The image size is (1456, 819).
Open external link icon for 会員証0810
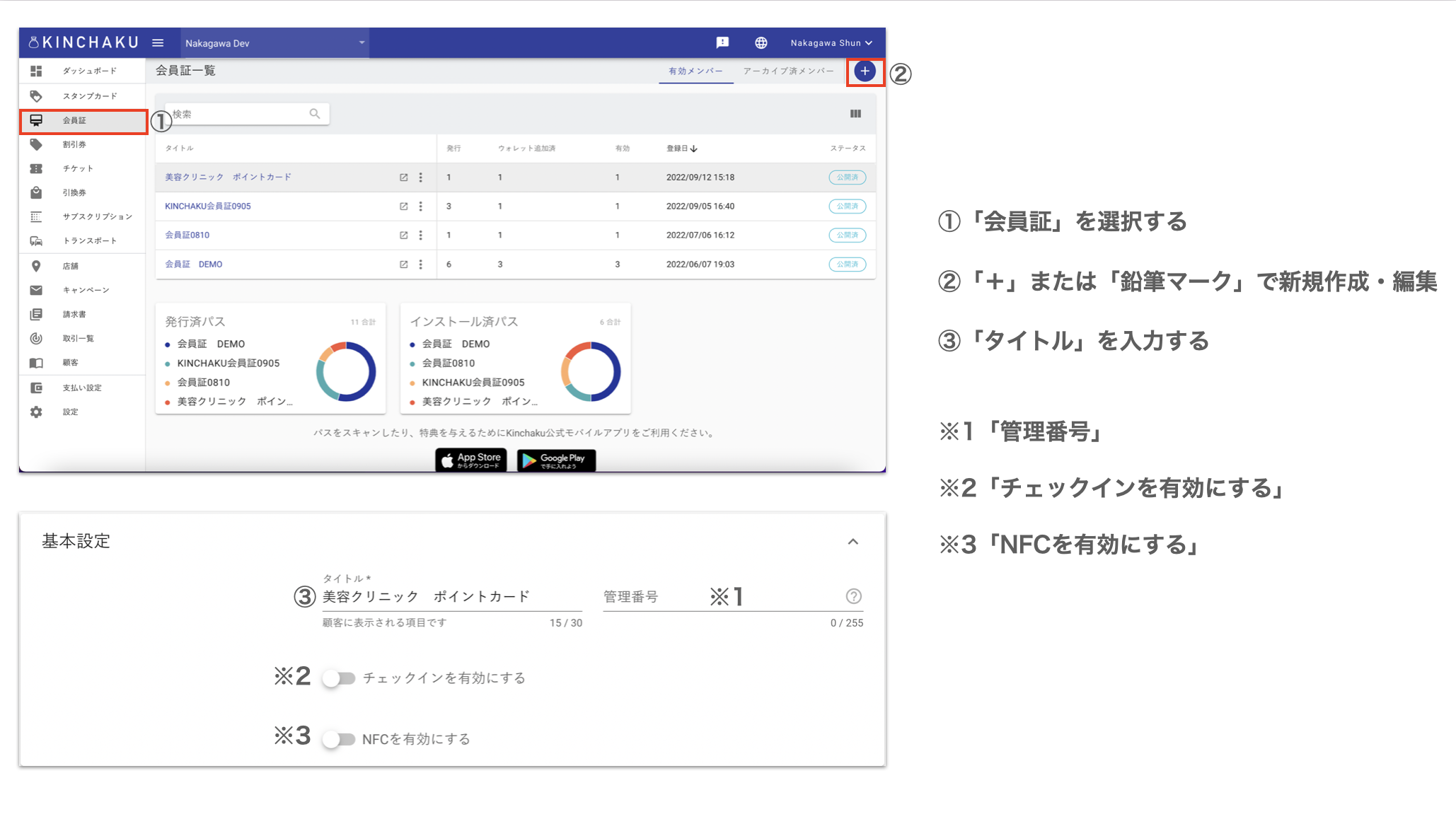(x=403, y=236)
